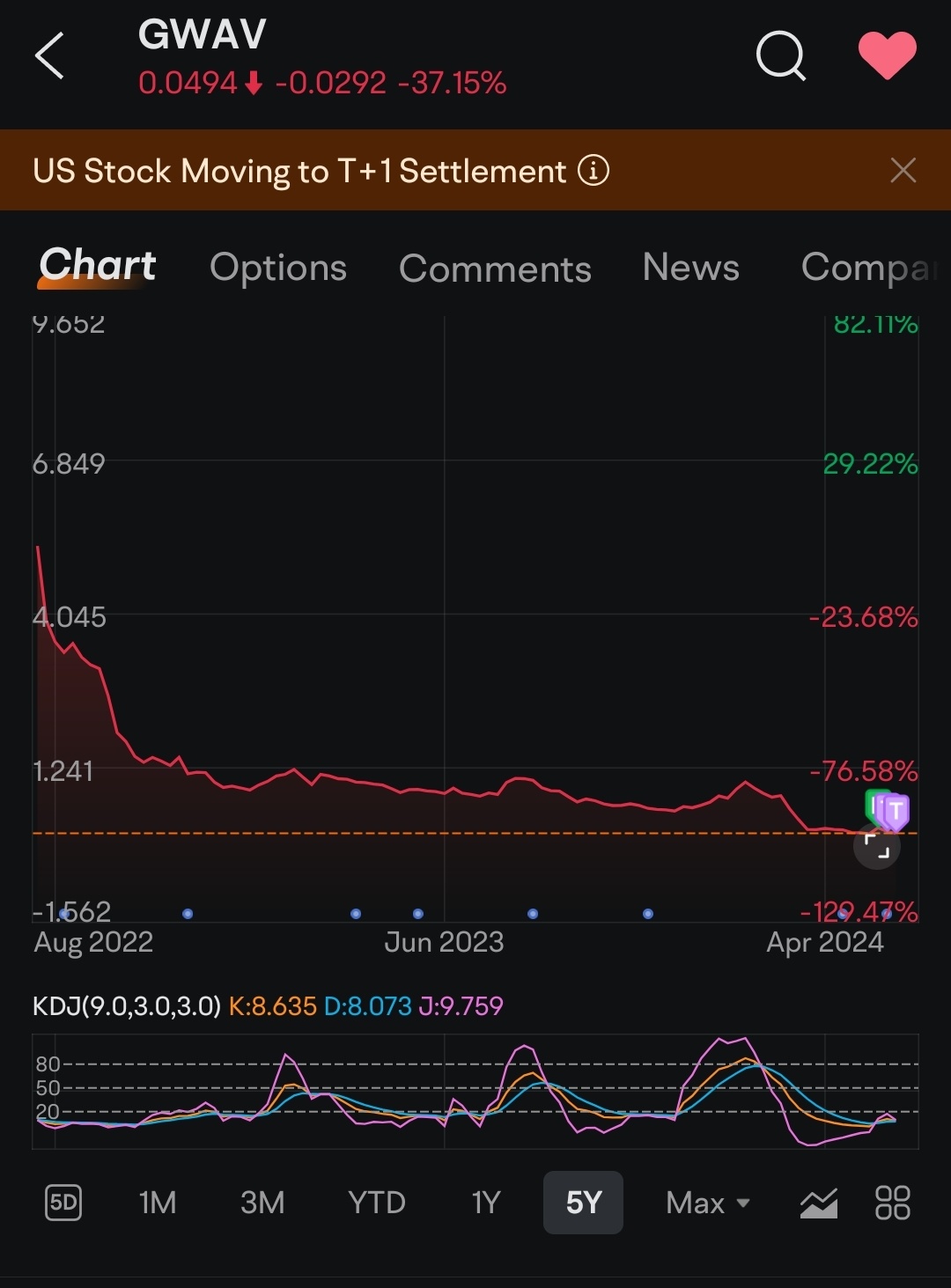Screen dimensions: 951x1288
Task: Open the Comments tab
Action: (495, 268)
